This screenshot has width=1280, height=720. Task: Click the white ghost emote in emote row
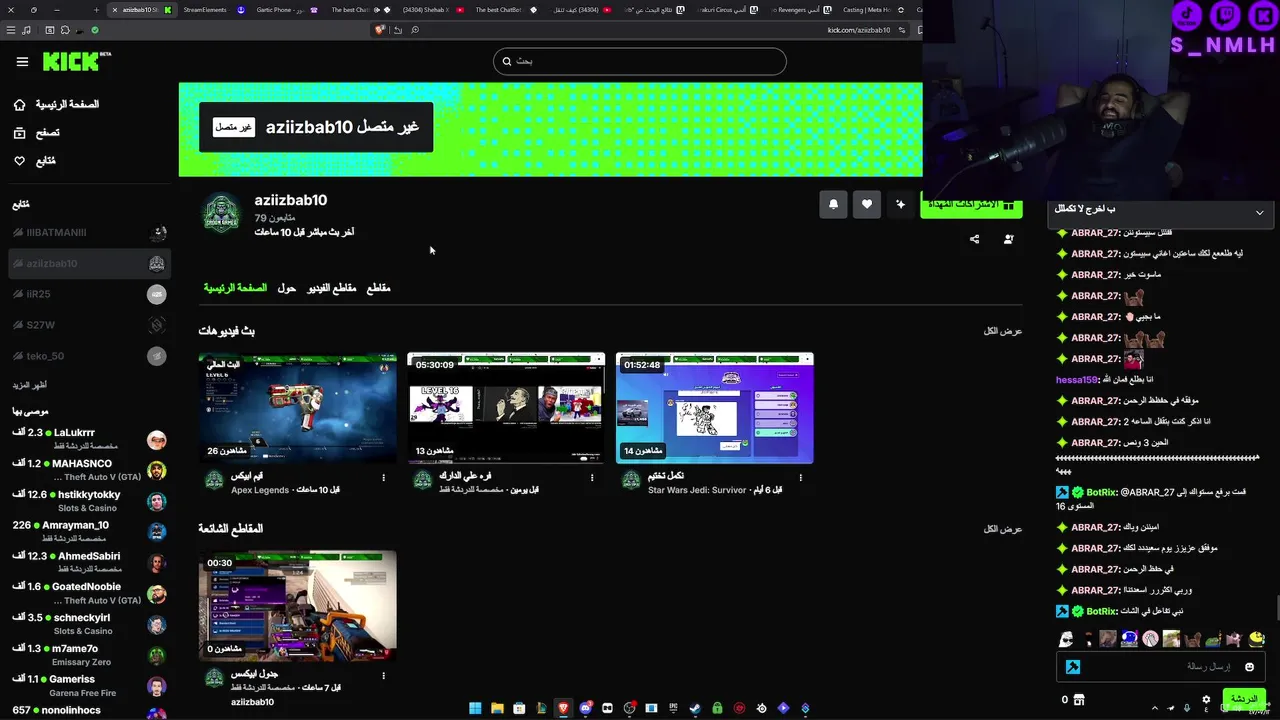[1066, 639]
